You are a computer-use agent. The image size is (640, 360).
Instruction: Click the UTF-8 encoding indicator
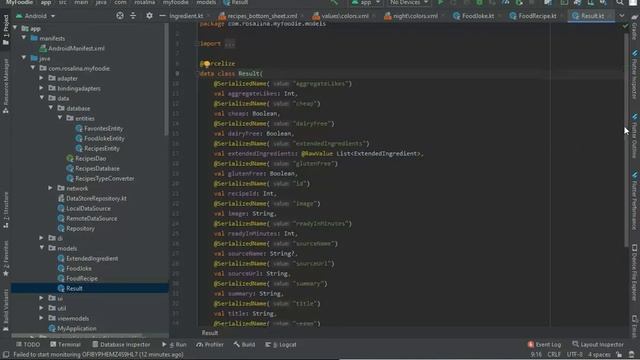tap(575, 354)
